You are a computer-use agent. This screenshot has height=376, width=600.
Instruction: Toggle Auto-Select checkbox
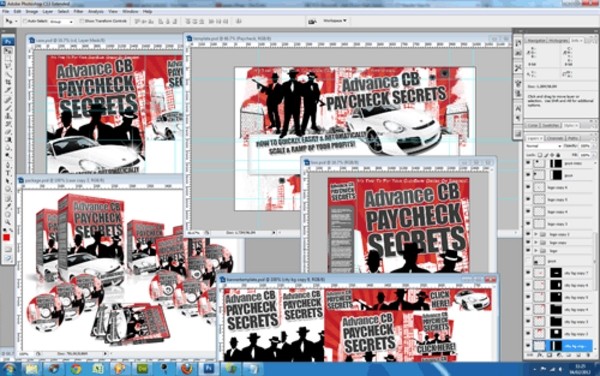(x=25, y=21)
